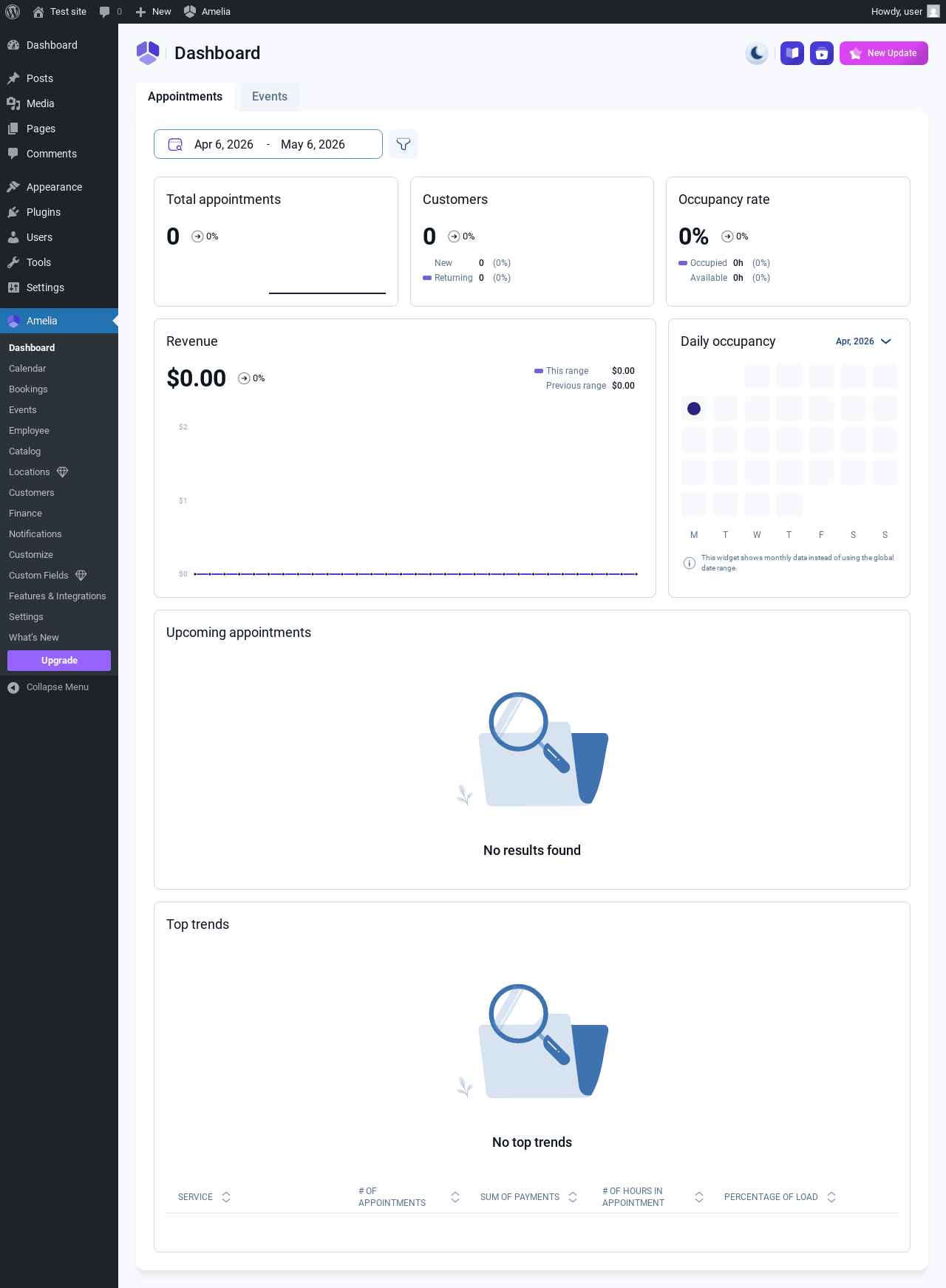Click the Revenue 0% trend arrow icon
Viewport: 946px width, 1288px height.
[x=244, y=378]
